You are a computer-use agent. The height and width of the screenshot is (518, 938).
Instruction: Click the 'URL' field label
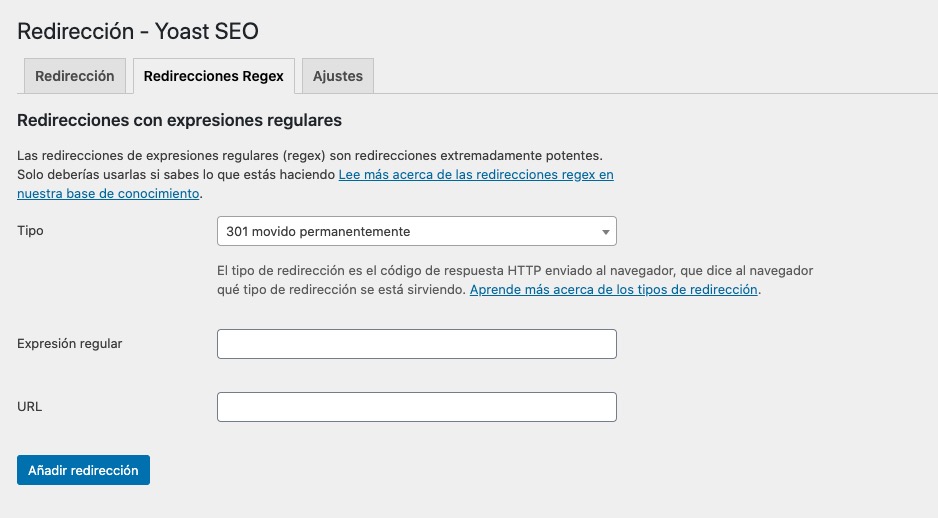pyautogui.click(x=30, y=406)
